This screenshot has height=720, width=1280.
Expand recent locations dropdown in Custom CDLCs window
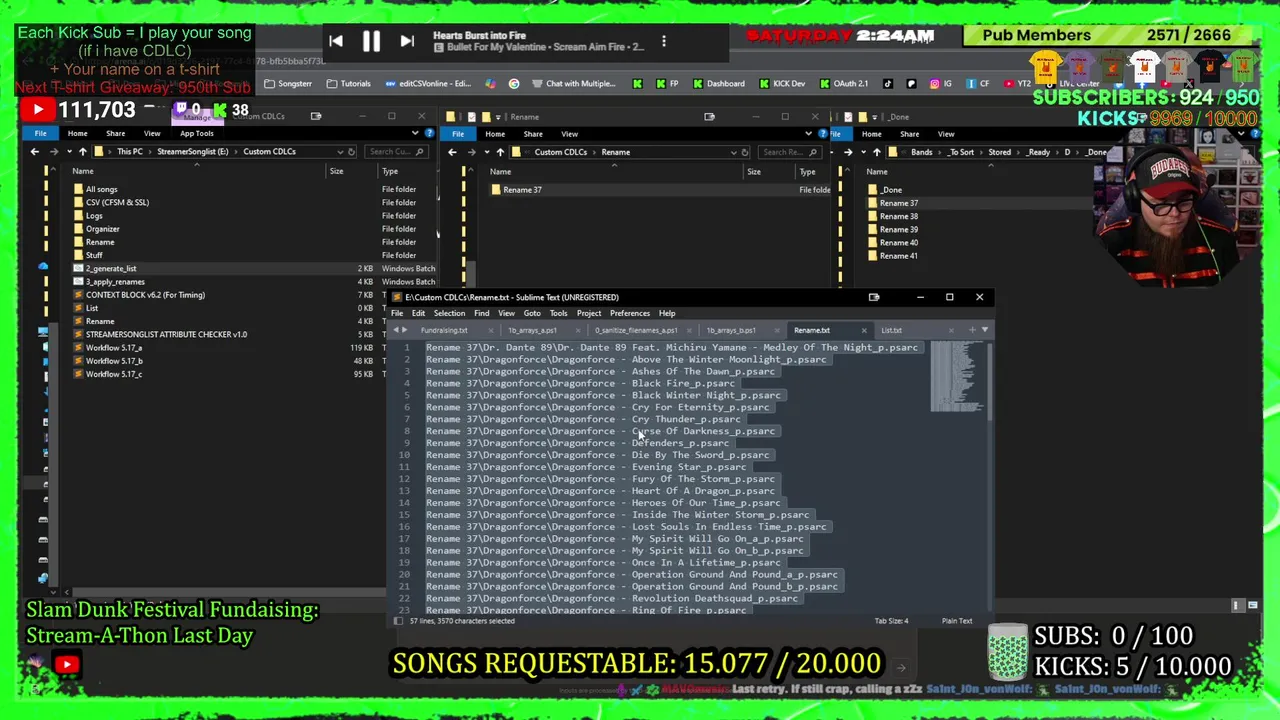tap(69, 152)
